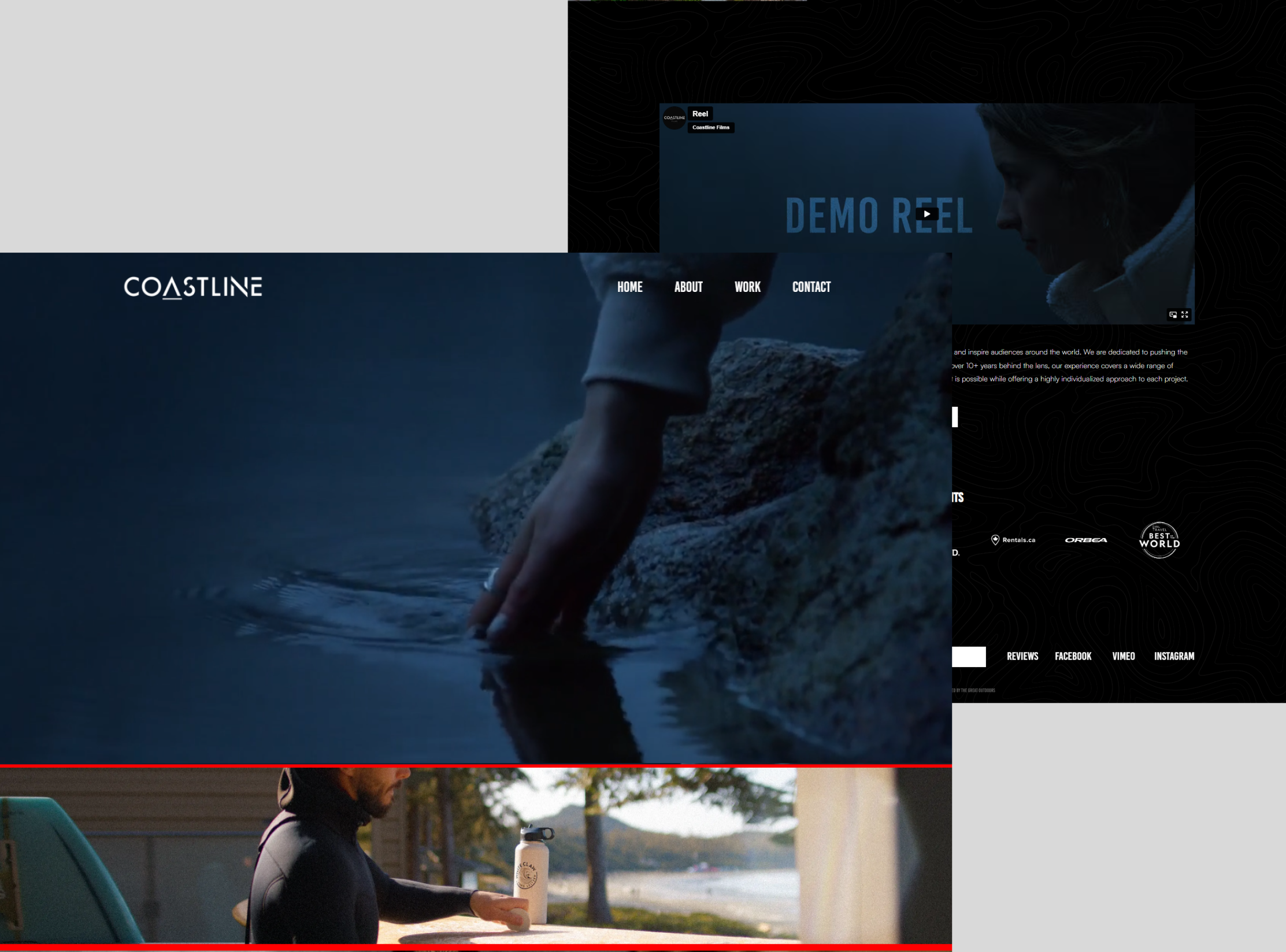Go to the Home page
1286x952 pixels.
pyautogui.click(x=629, y=287)
